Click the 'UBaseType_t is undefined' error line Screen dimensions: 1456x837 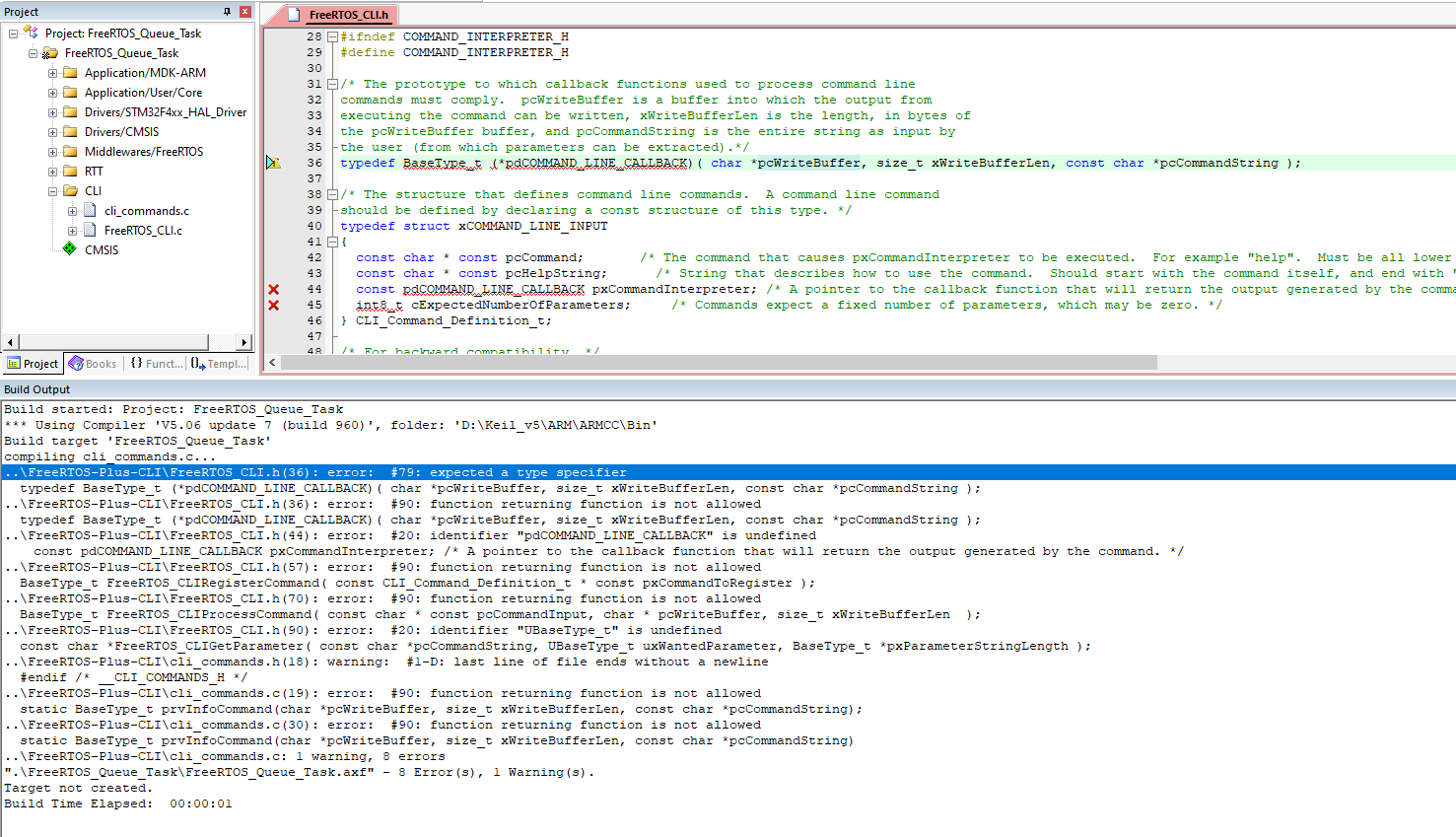pos(363,630)
